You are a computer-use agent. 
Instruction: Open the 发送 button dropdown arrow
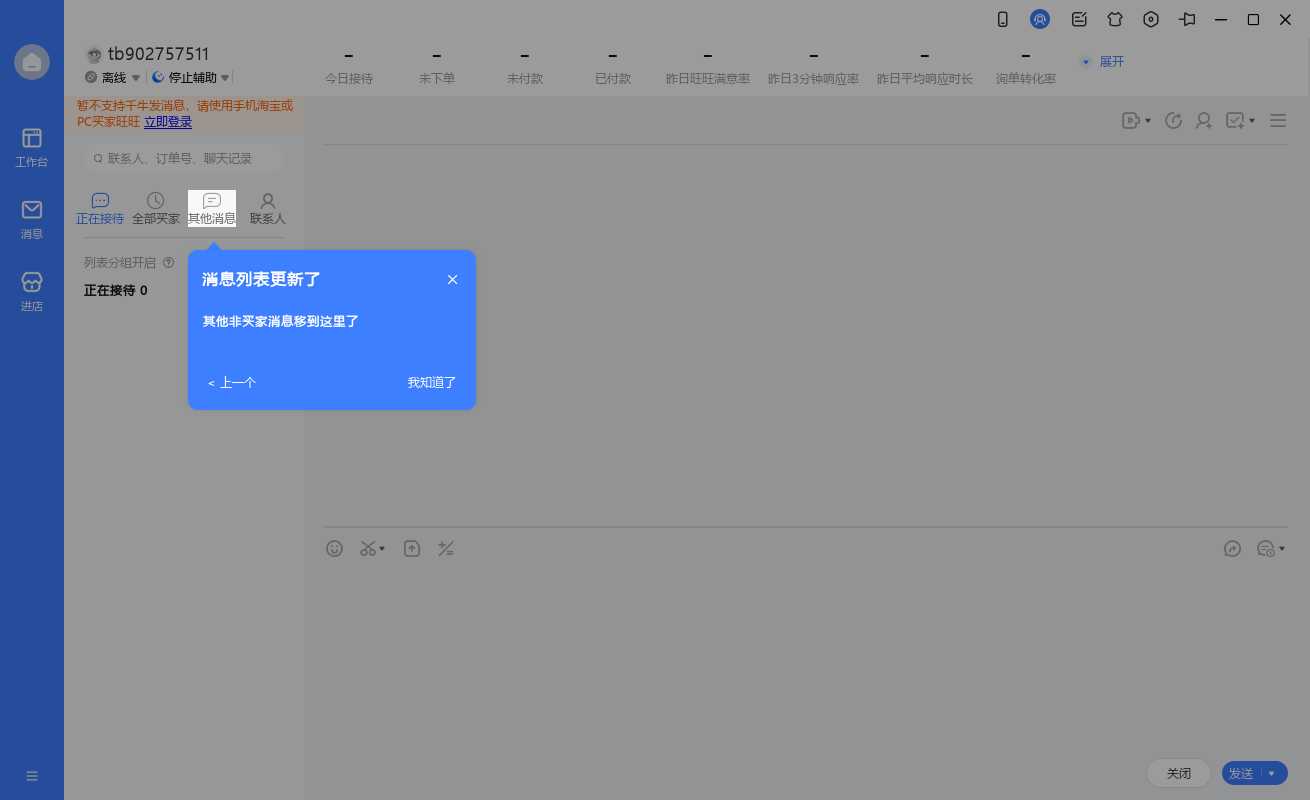1272,773
